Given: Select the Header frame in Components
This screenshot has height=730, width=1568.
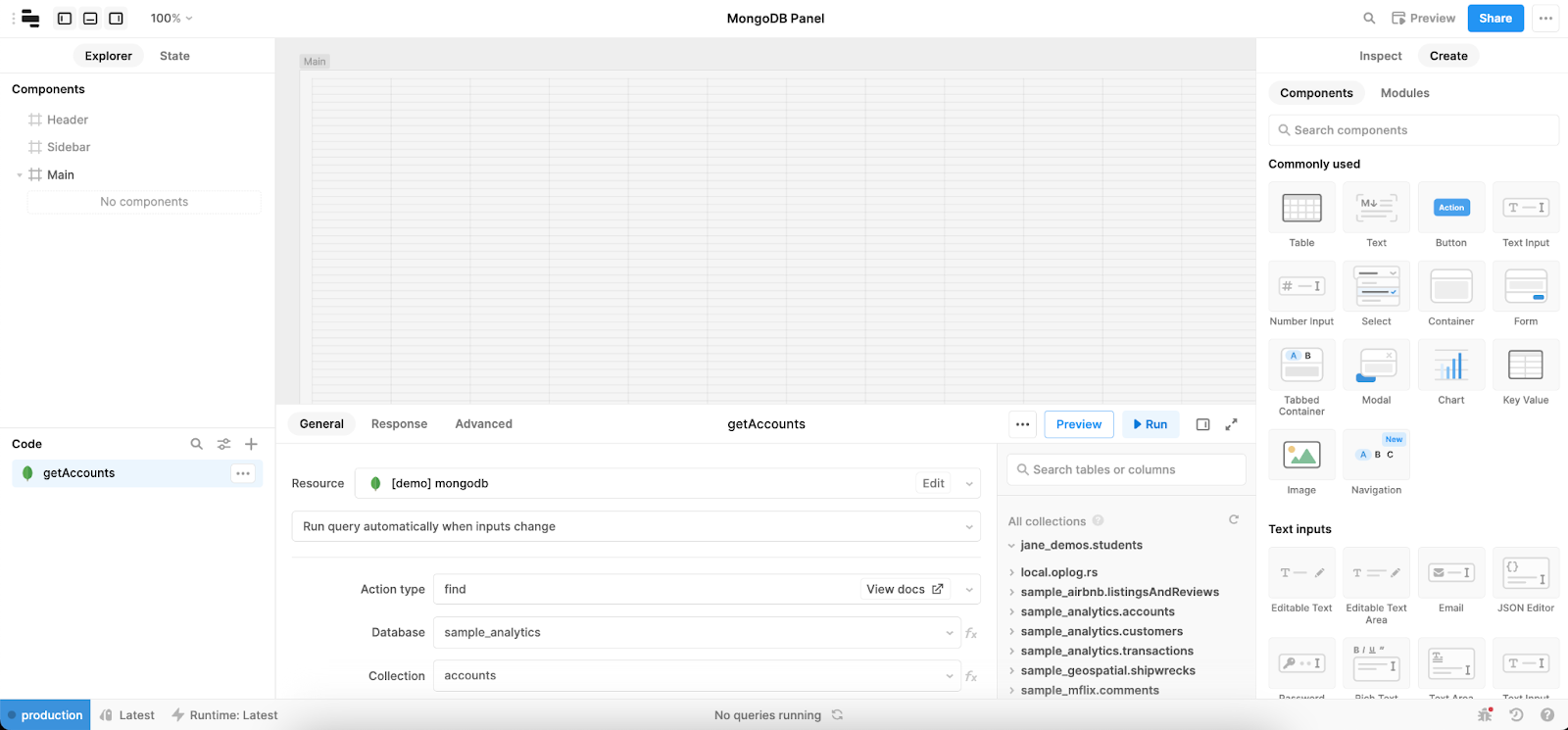Looking at the screenshot, I should tap(68, 120).
